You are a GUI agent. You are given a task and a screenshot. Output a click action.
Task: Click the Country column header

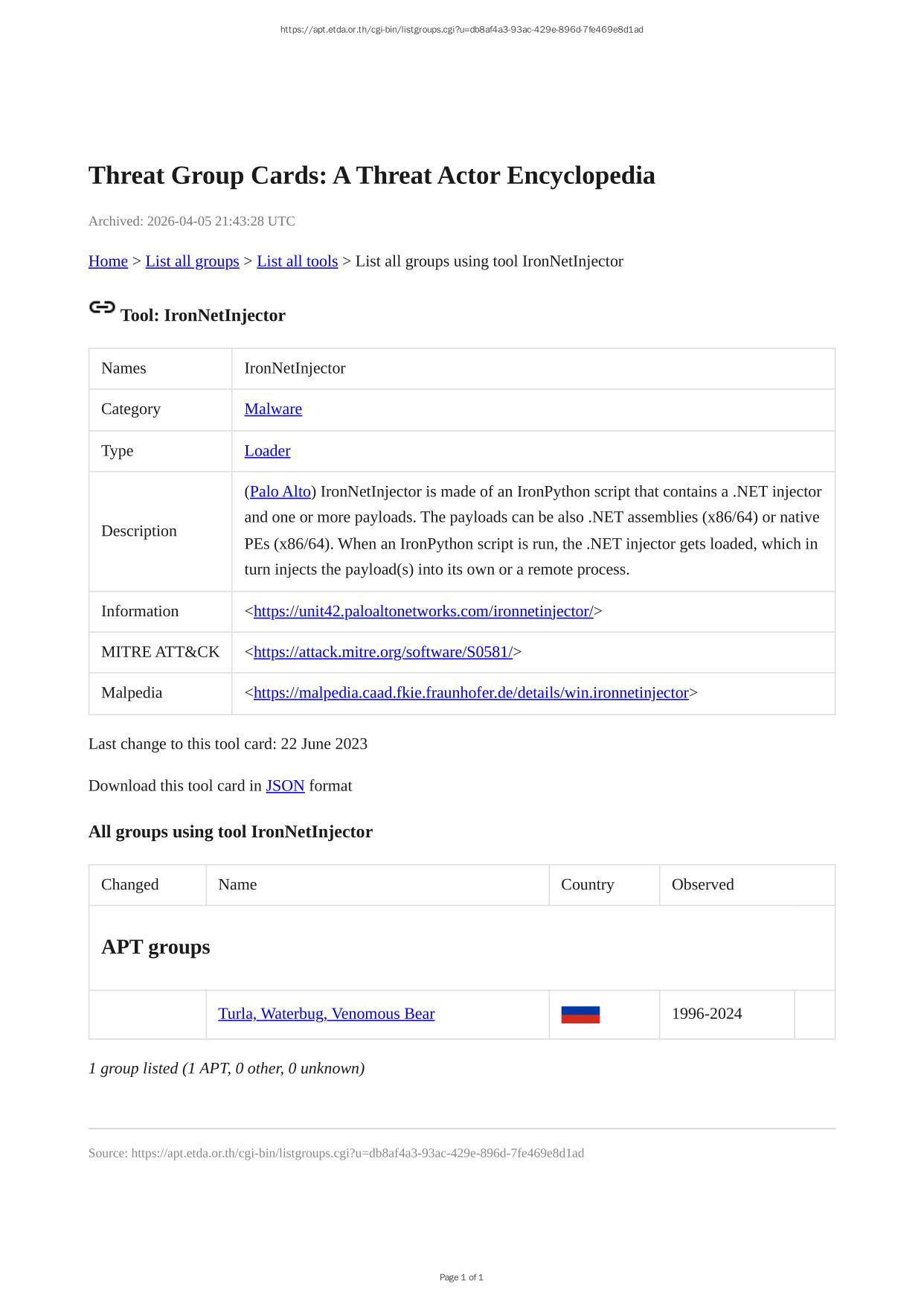click(x=587, y=885)
